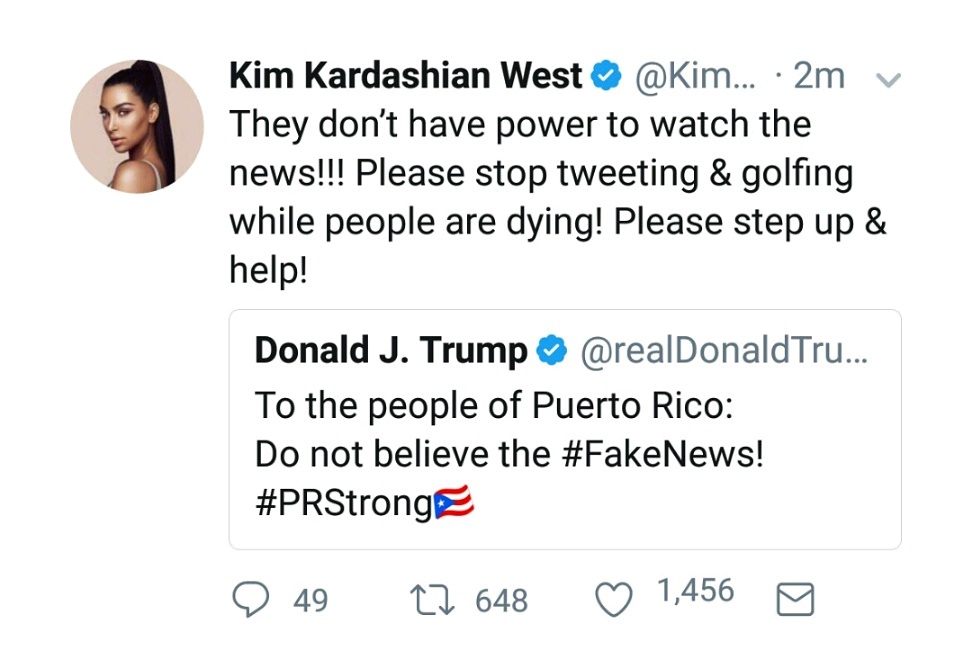Like the tweet with the heart icon
Viewport: 972px width, 661px height.
(612, 599)
